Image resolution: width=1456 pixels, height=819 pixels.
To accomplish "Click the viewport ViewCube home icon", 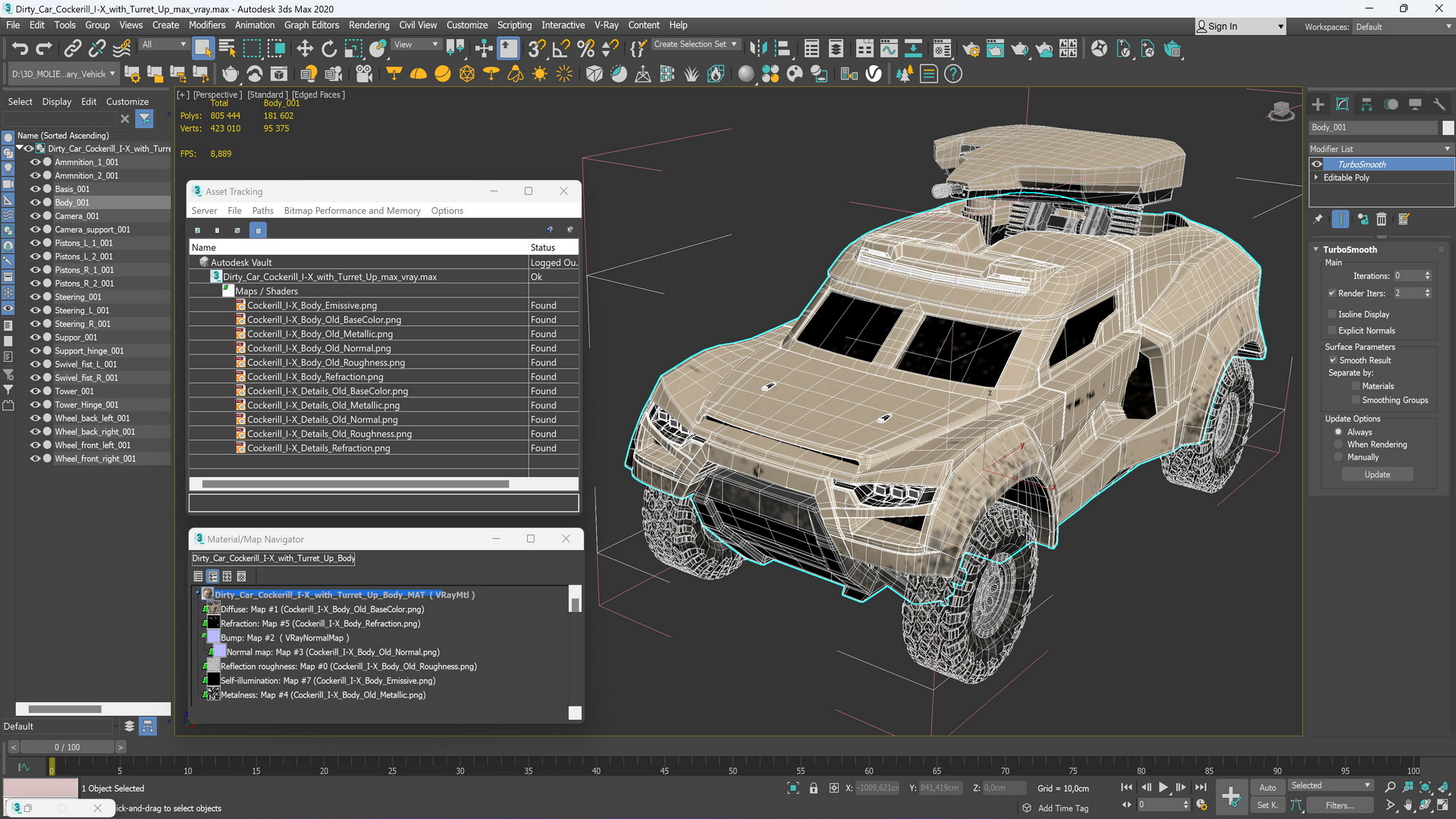I will click(x=1281, y=111).
